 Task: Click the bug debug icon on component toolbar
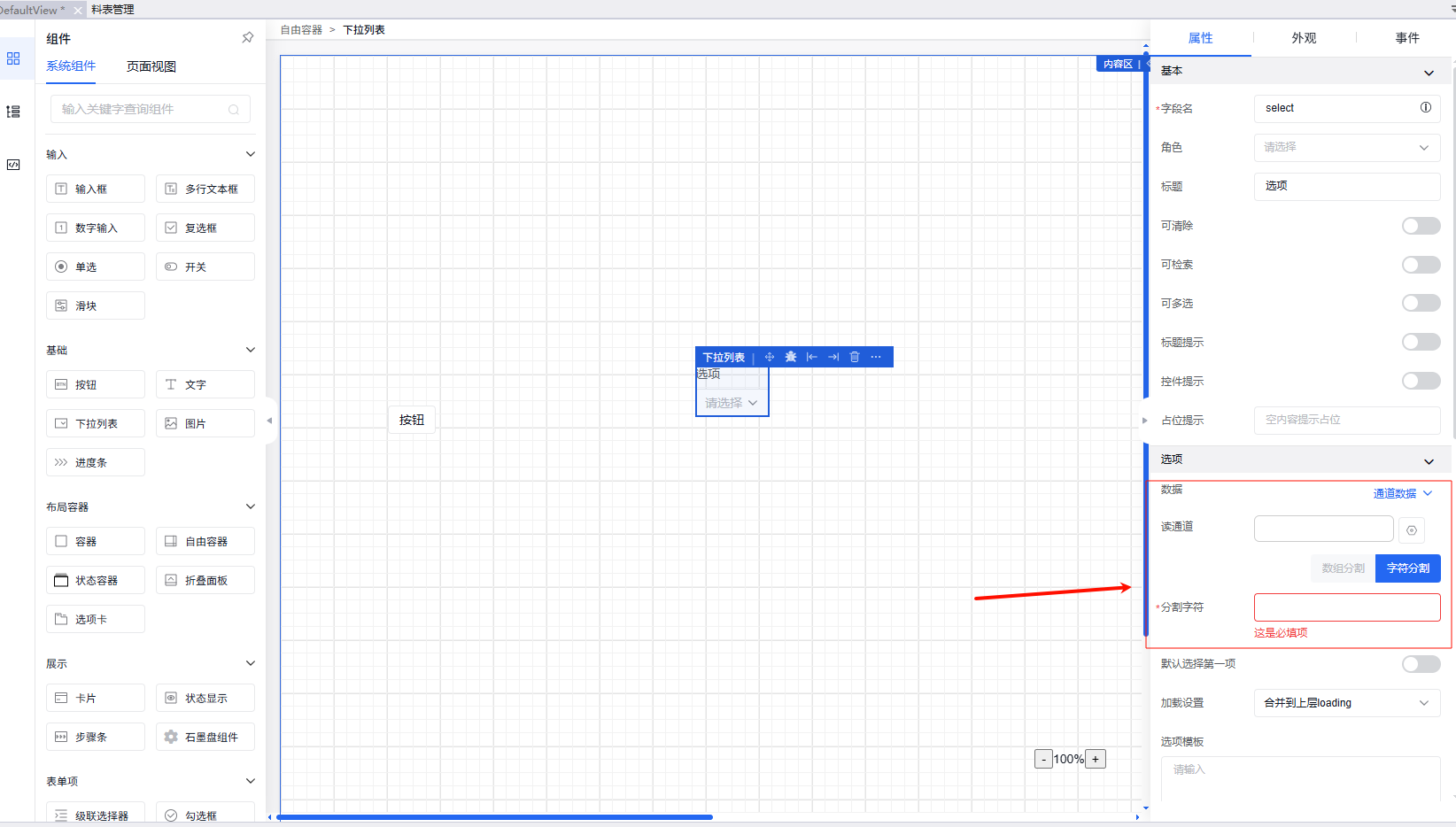(791, 357)
